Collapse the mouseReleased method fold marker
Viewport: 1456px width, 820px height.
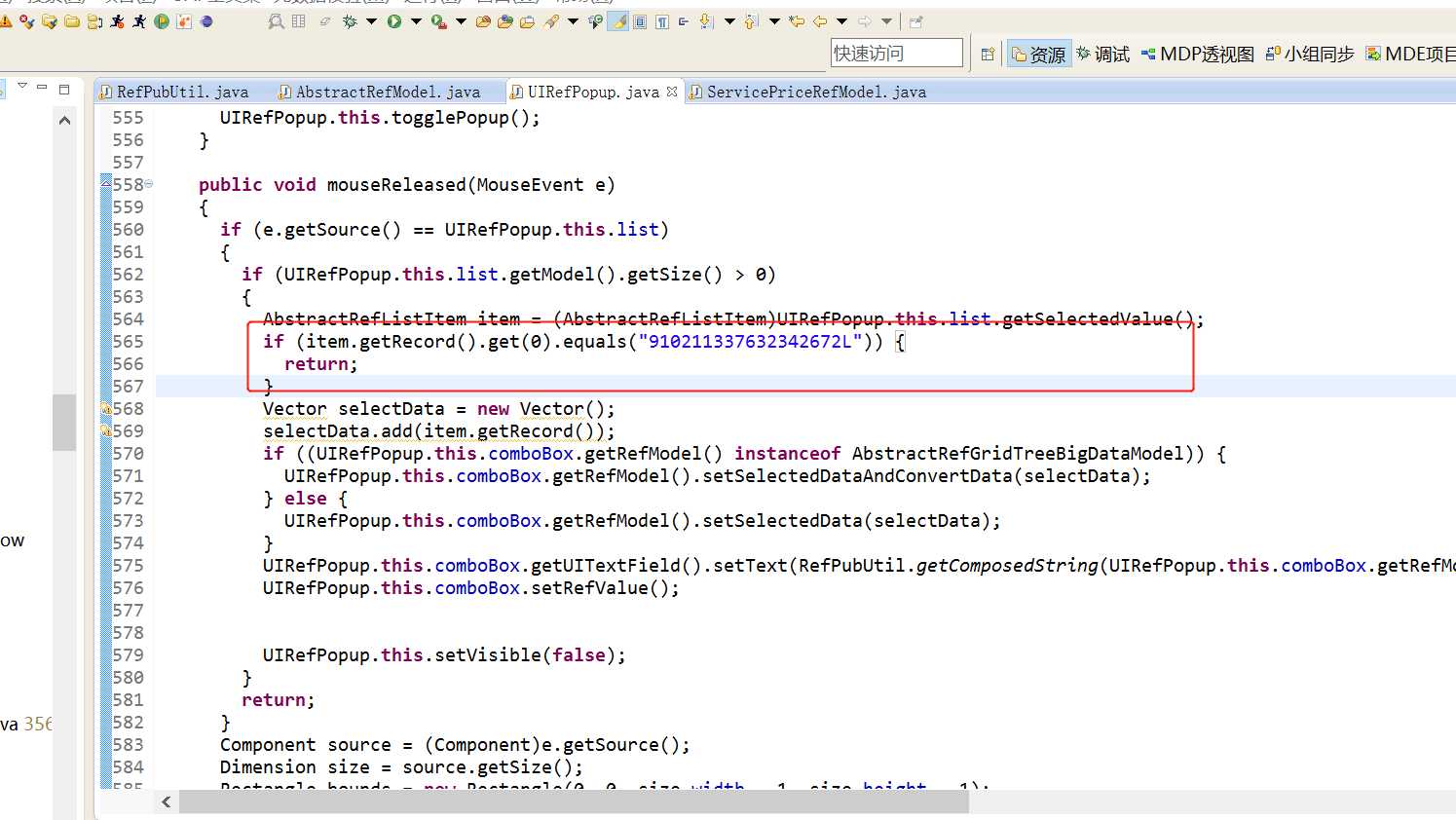149,183
